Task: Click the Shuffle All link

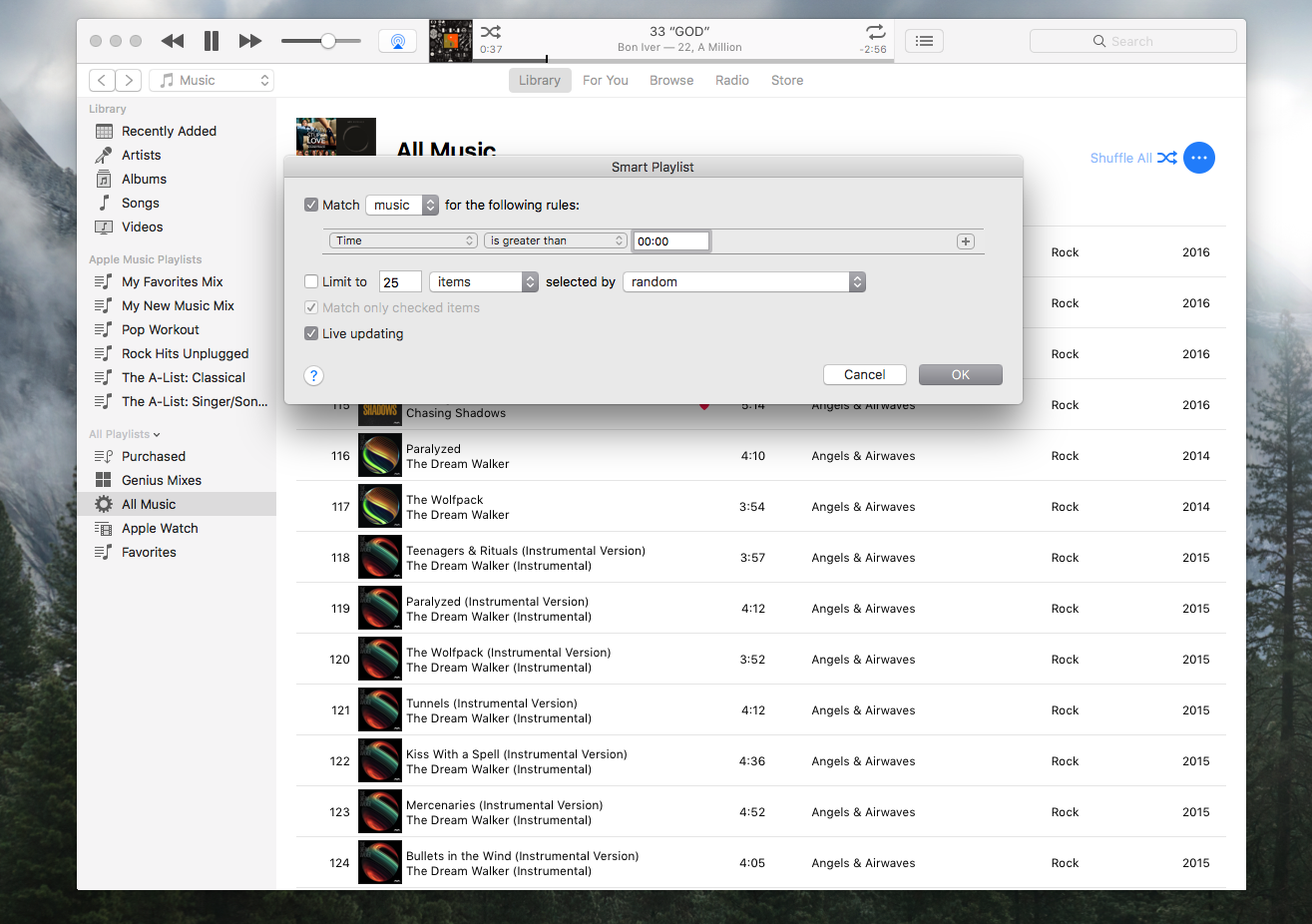Action: click(x=1120, y=157)
